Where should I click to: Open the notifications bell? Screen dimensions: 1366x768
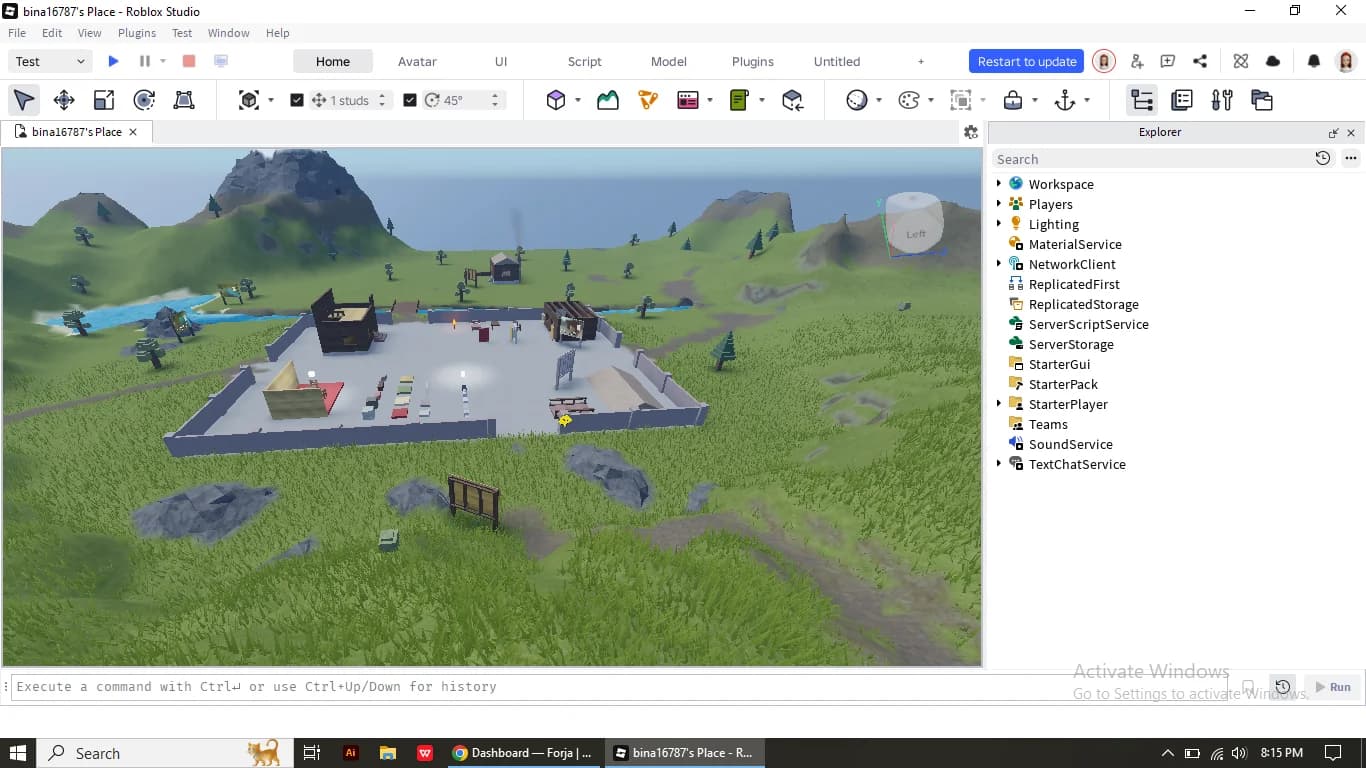pyautogui.click(x=1314, y=61)
